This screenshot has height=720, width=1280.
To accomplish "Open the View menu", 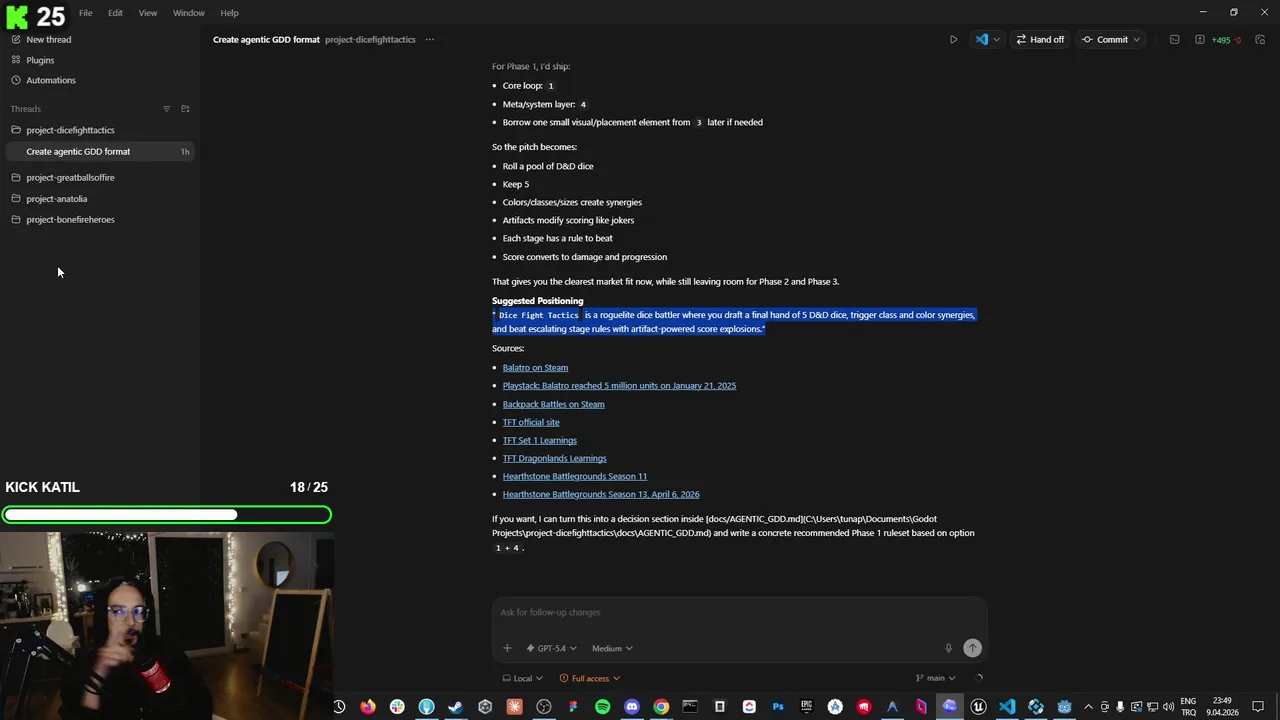I will 148,13.
